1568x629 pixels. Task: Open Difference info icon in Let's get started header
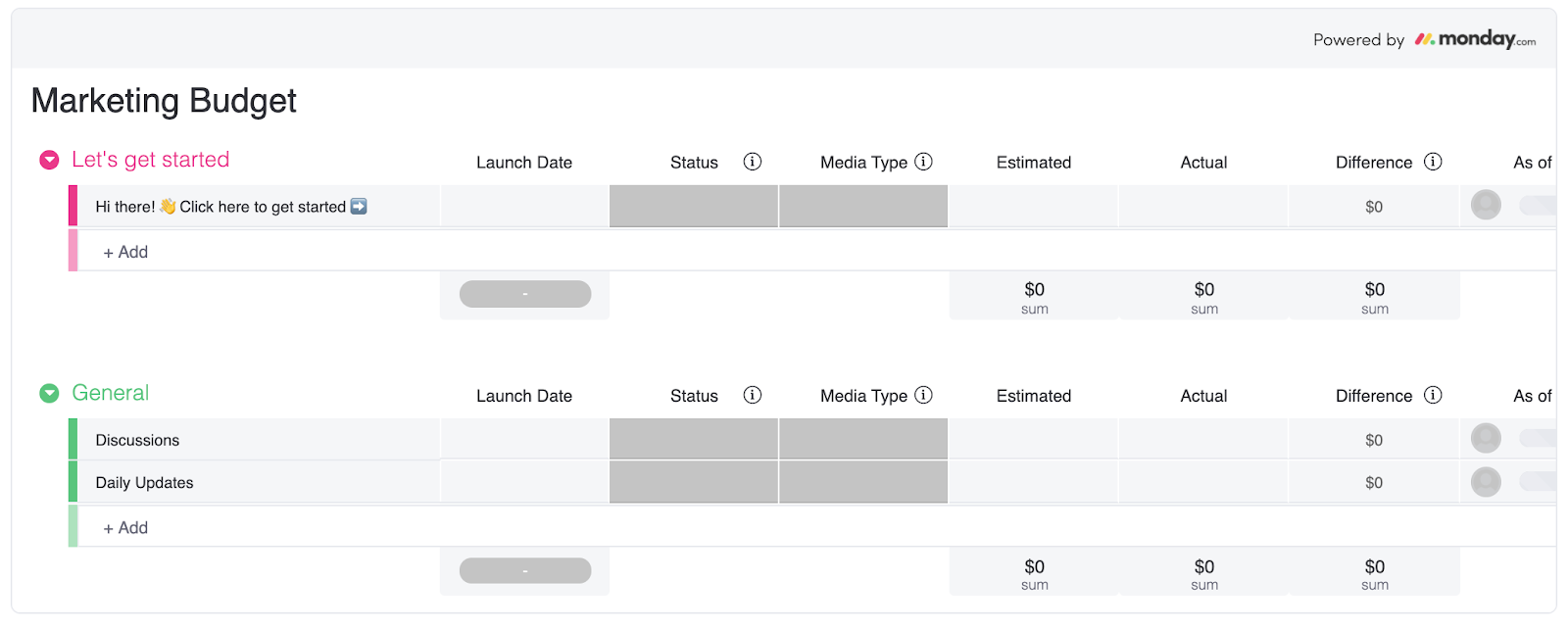point(1433,162)
